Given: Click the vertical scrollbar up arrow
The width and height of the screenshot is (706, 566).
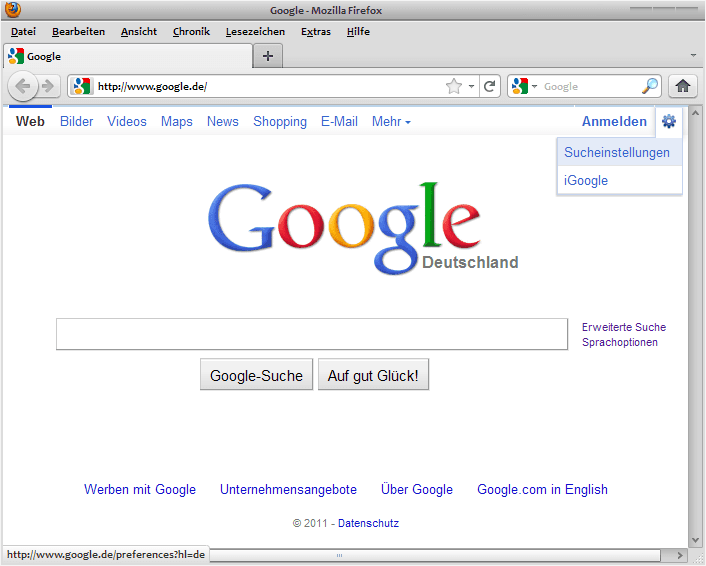Looking at the screenshot, I should 695,112.
